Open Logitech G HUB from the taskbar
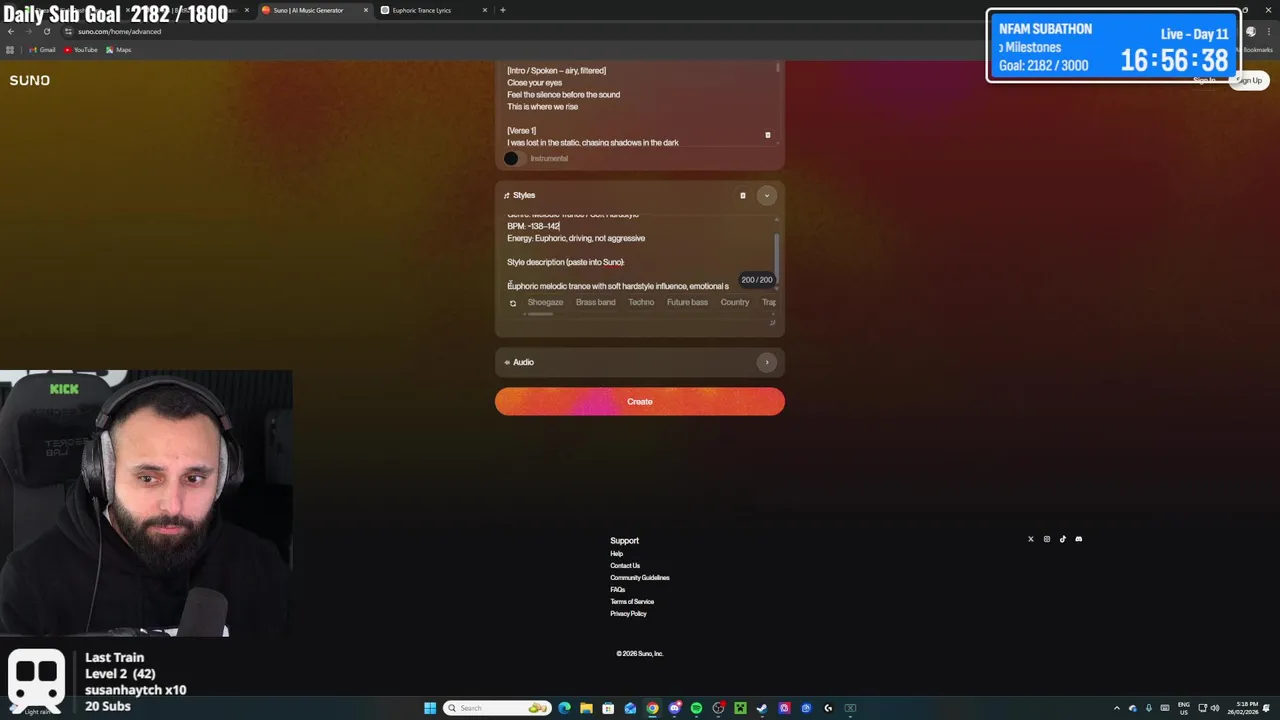Image resolution: width=1280 pixels, height=720 pixels. pos(828,708)
